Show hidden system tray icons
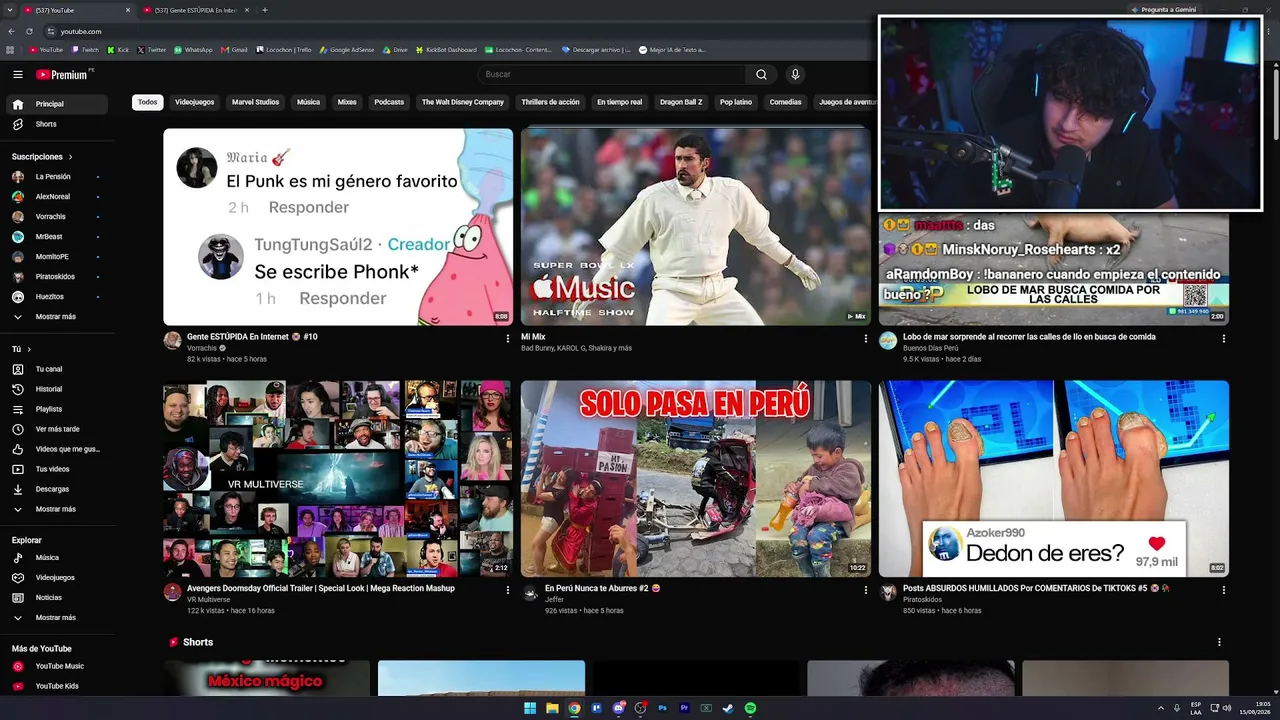 [x=1161, y=708]
